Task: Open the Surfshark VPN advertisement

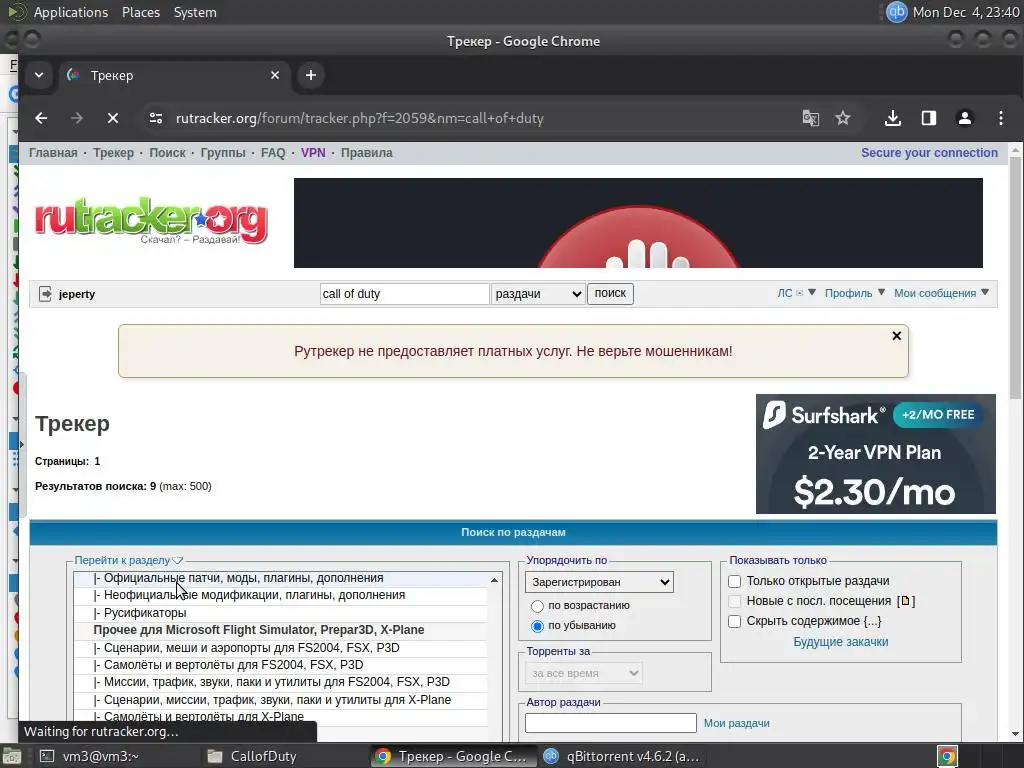Action: click(x=876, y=454)
